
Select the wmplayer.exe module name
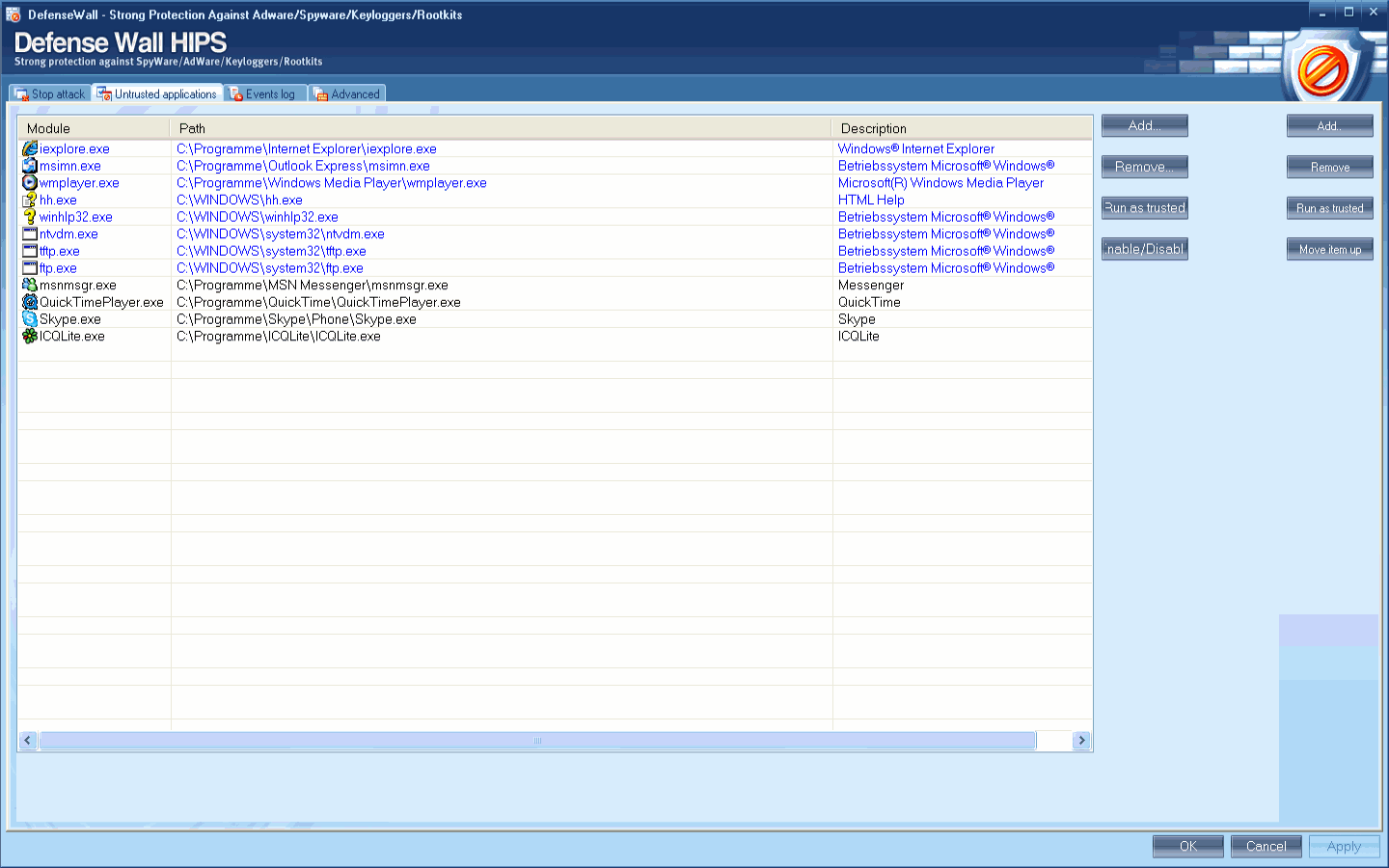(79, 183)
